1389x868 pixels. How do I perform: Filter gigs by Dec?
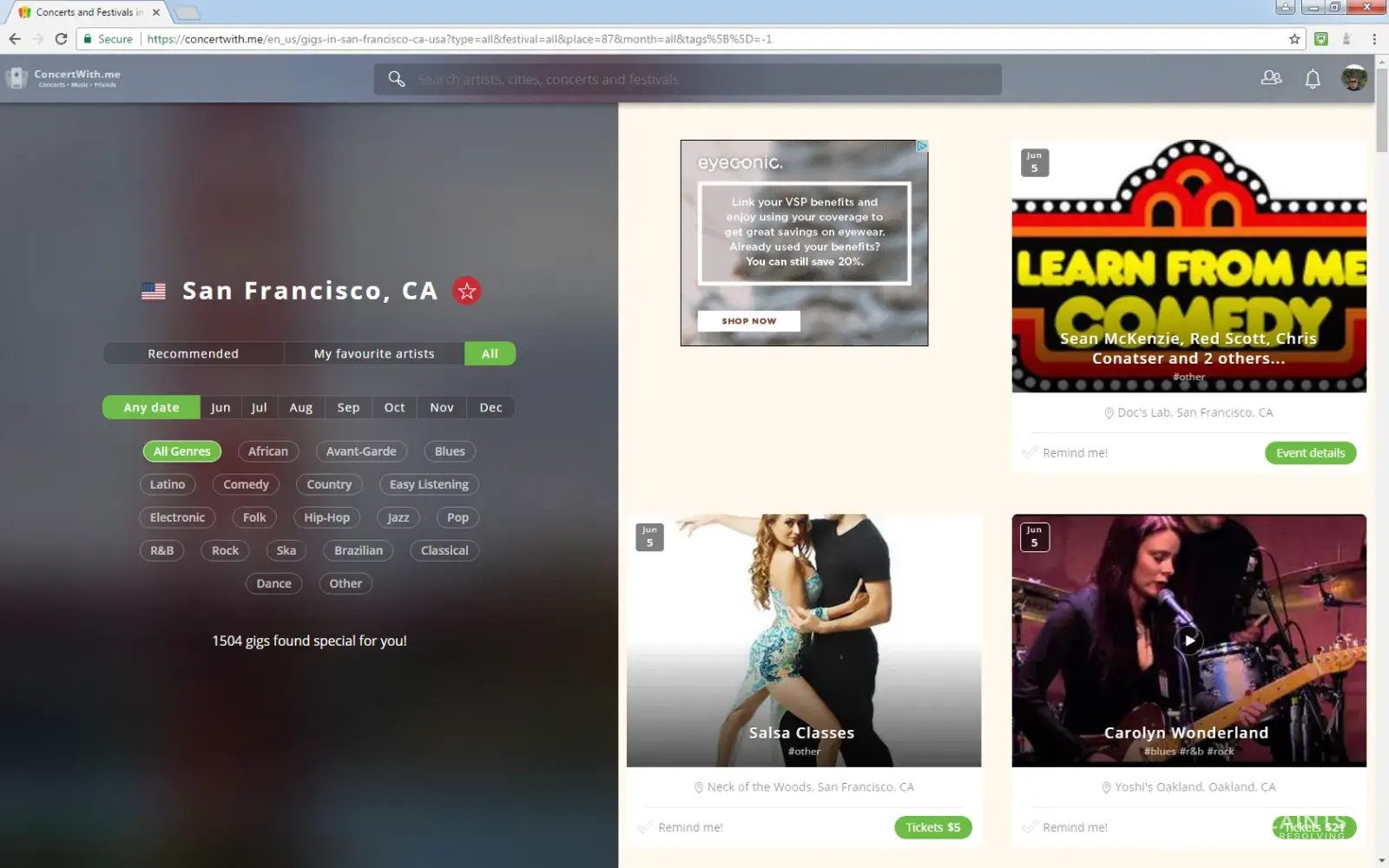pos(490,407)
